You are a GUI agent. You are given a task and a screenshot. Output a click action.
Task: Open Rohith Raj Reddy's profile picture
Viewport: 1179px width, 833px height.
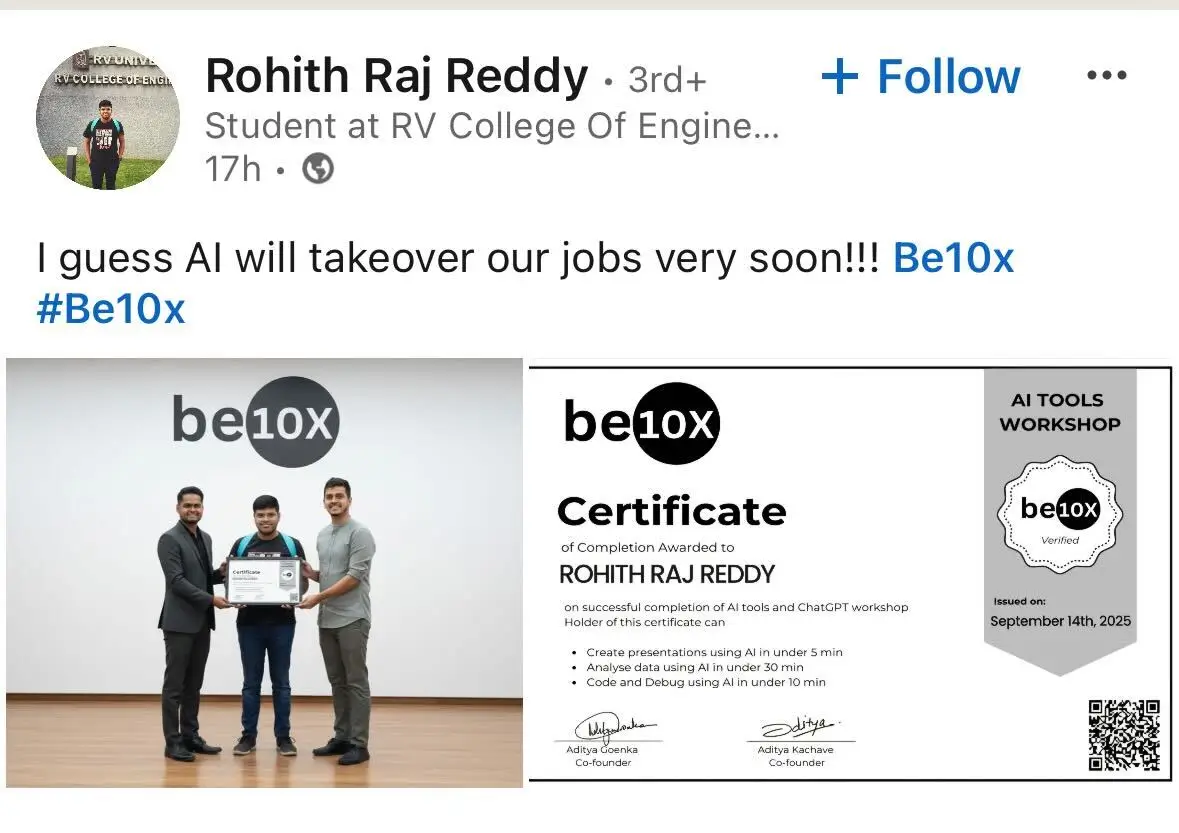(x=108, y=117)
